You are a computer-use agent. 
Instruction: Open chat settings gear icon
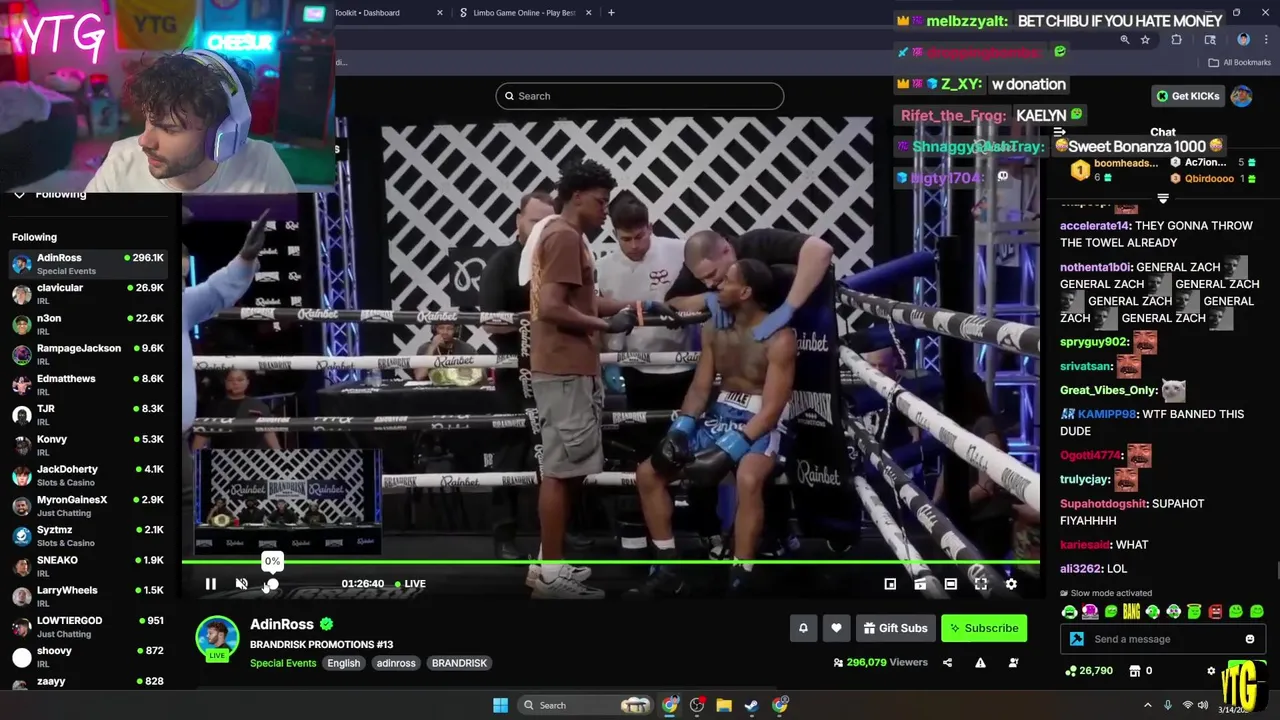pos(1211,671)
